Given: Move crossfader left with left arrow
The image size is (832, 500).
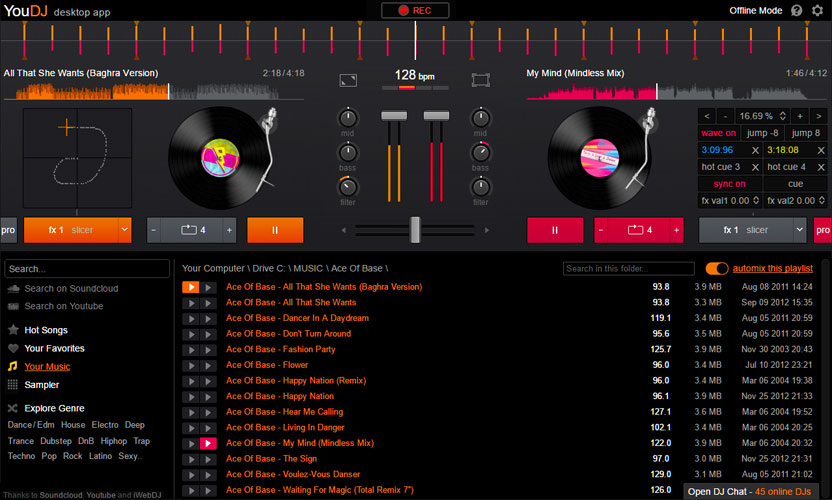Looking at the screenshot, I should (x=344, y=230).
